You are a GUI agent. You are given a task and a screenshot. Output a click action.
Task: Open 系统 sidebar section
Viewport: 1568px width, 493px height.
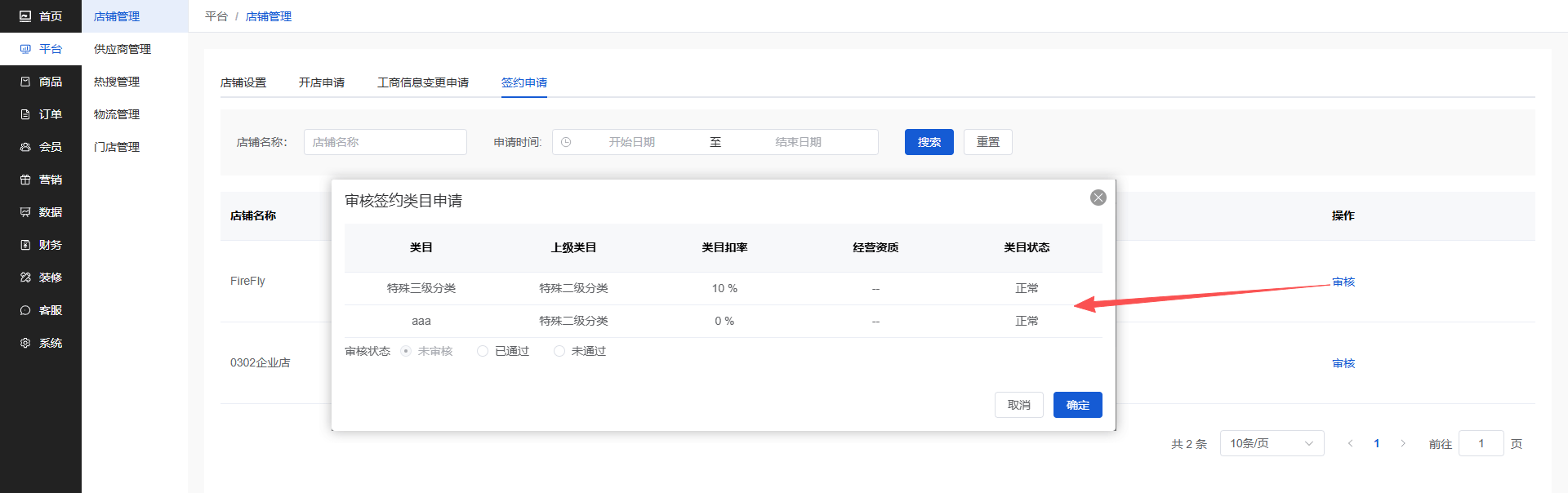(41, 343)
